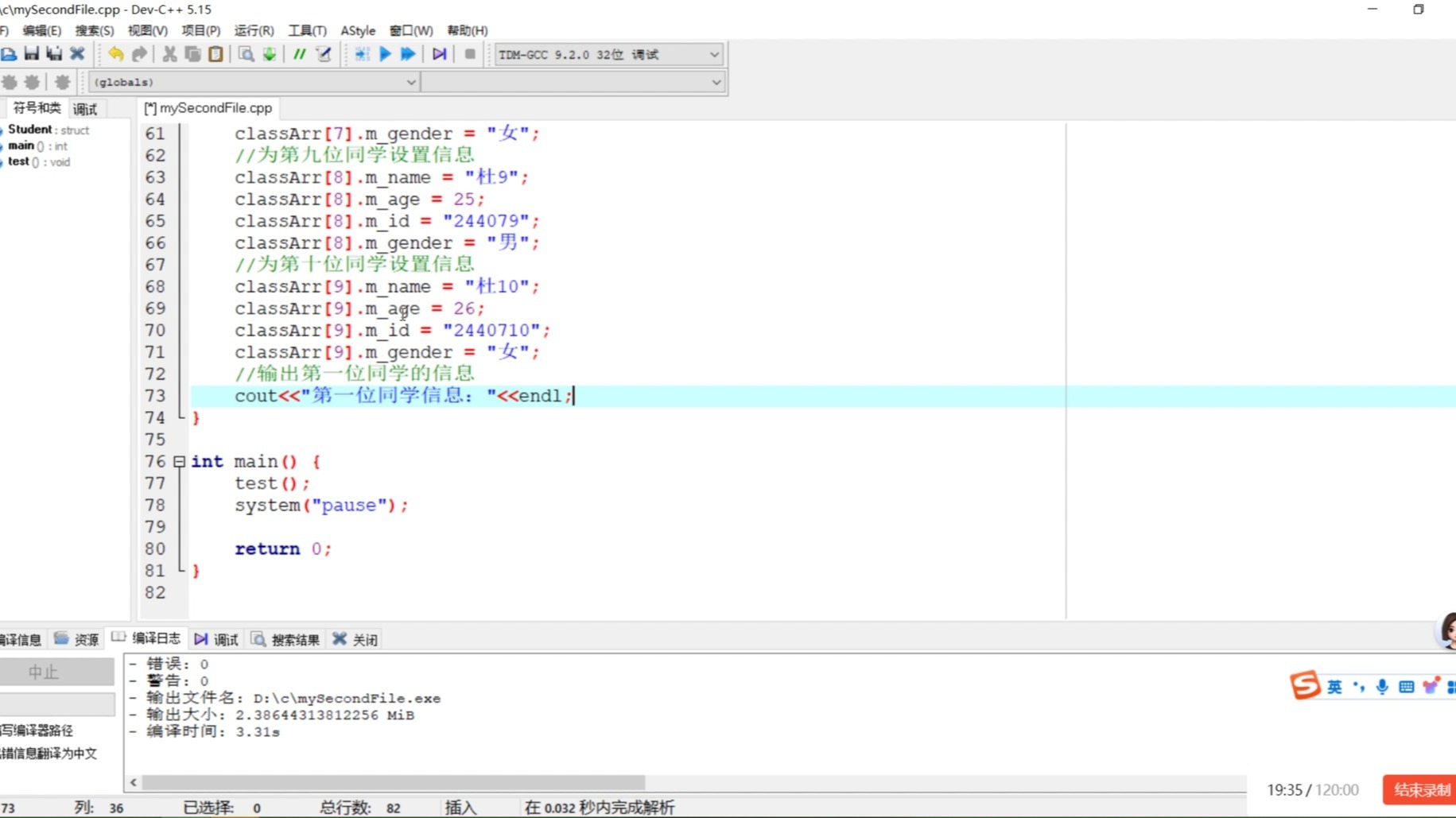The image size is (1456, 818).
Task: Select main() : int in the symbol tree
Action: [37, 145]
